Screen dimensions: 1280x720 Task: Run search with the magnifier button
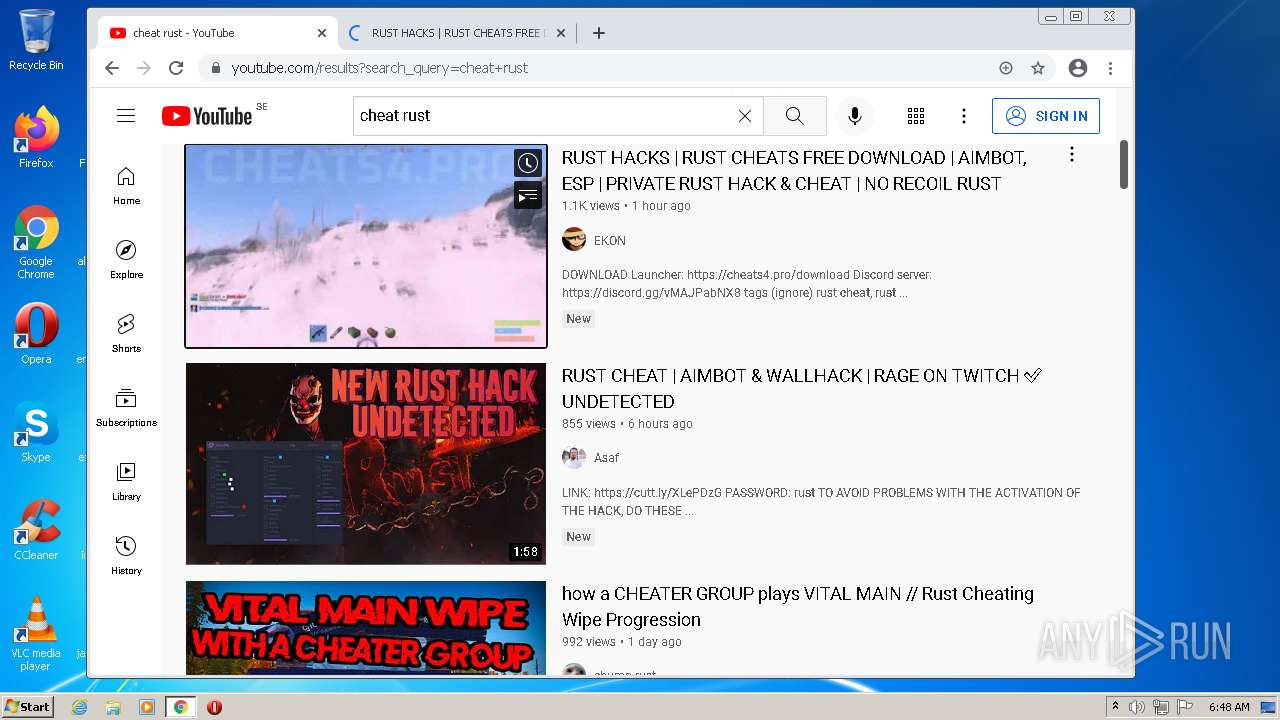tap(795, 116)
